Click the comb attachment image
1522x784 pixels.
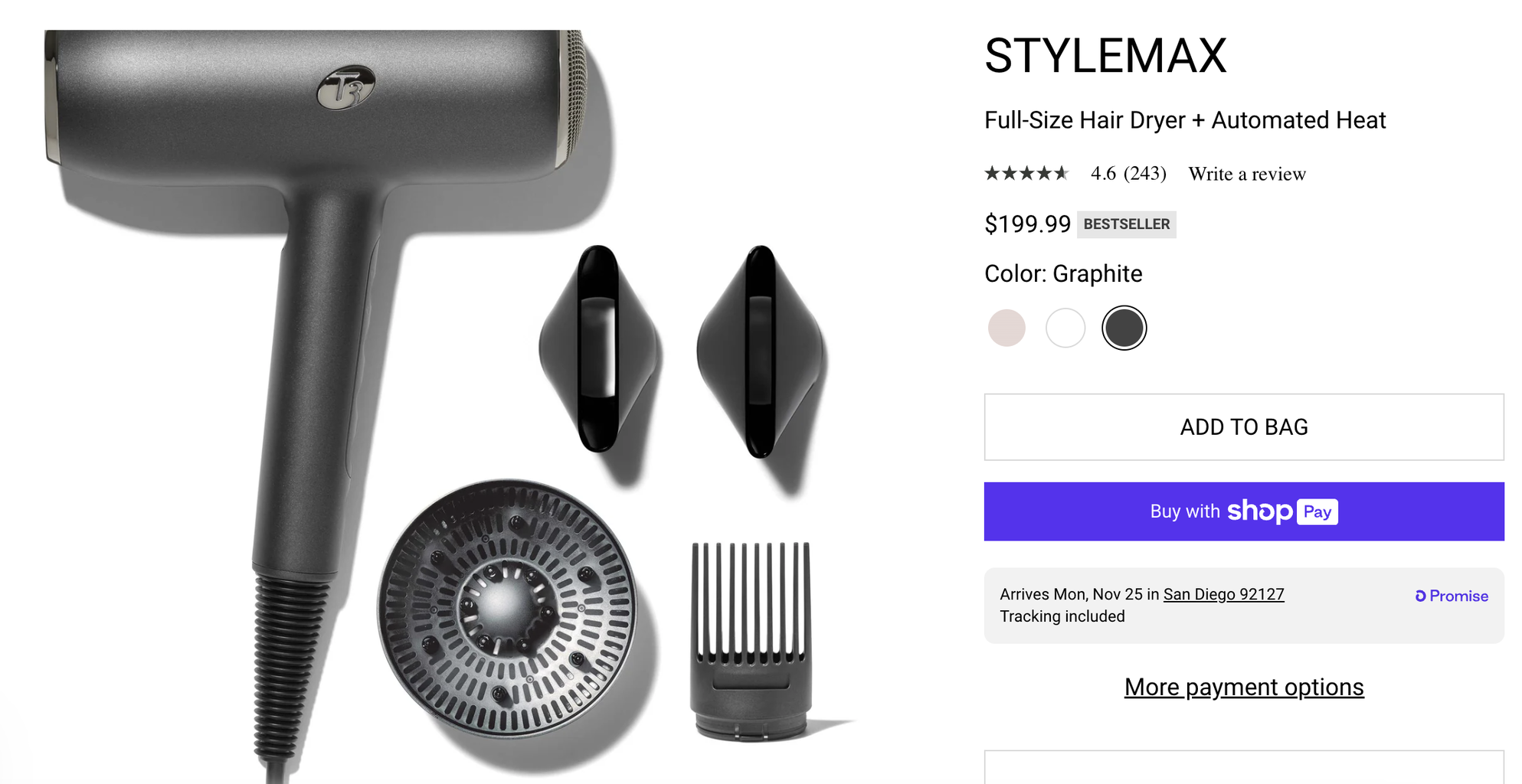point(751,642)
